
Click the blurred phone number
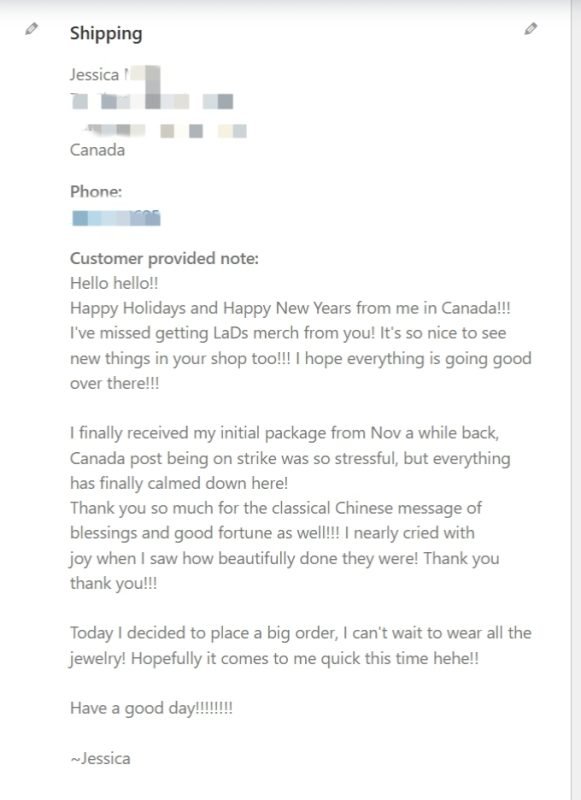tap(116, 218)
